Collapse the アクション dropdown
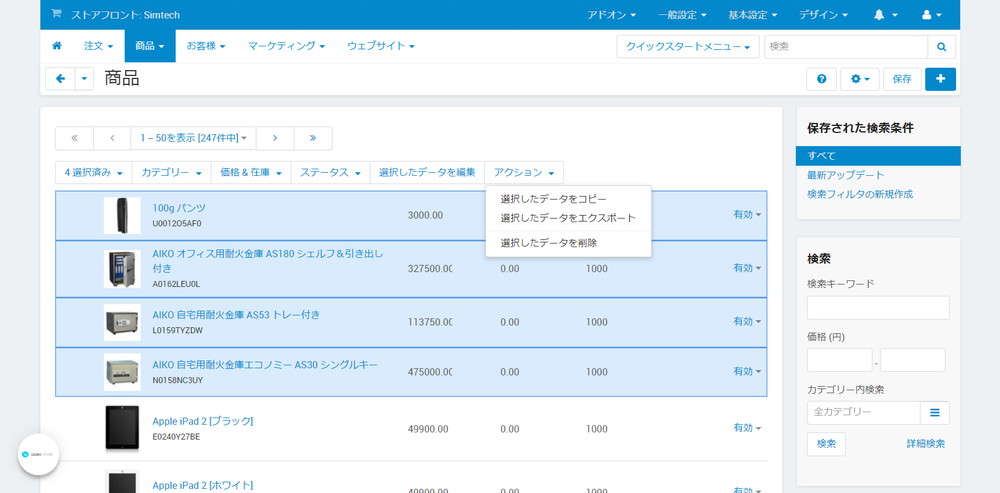 [524, 173]
